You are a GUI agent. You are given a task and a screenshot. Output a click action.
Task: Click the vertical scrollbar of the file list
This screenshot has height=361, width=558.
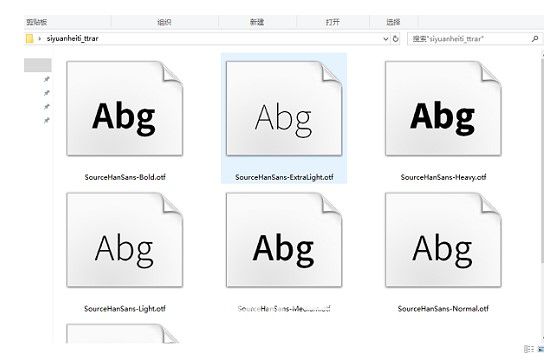[542, 160]
